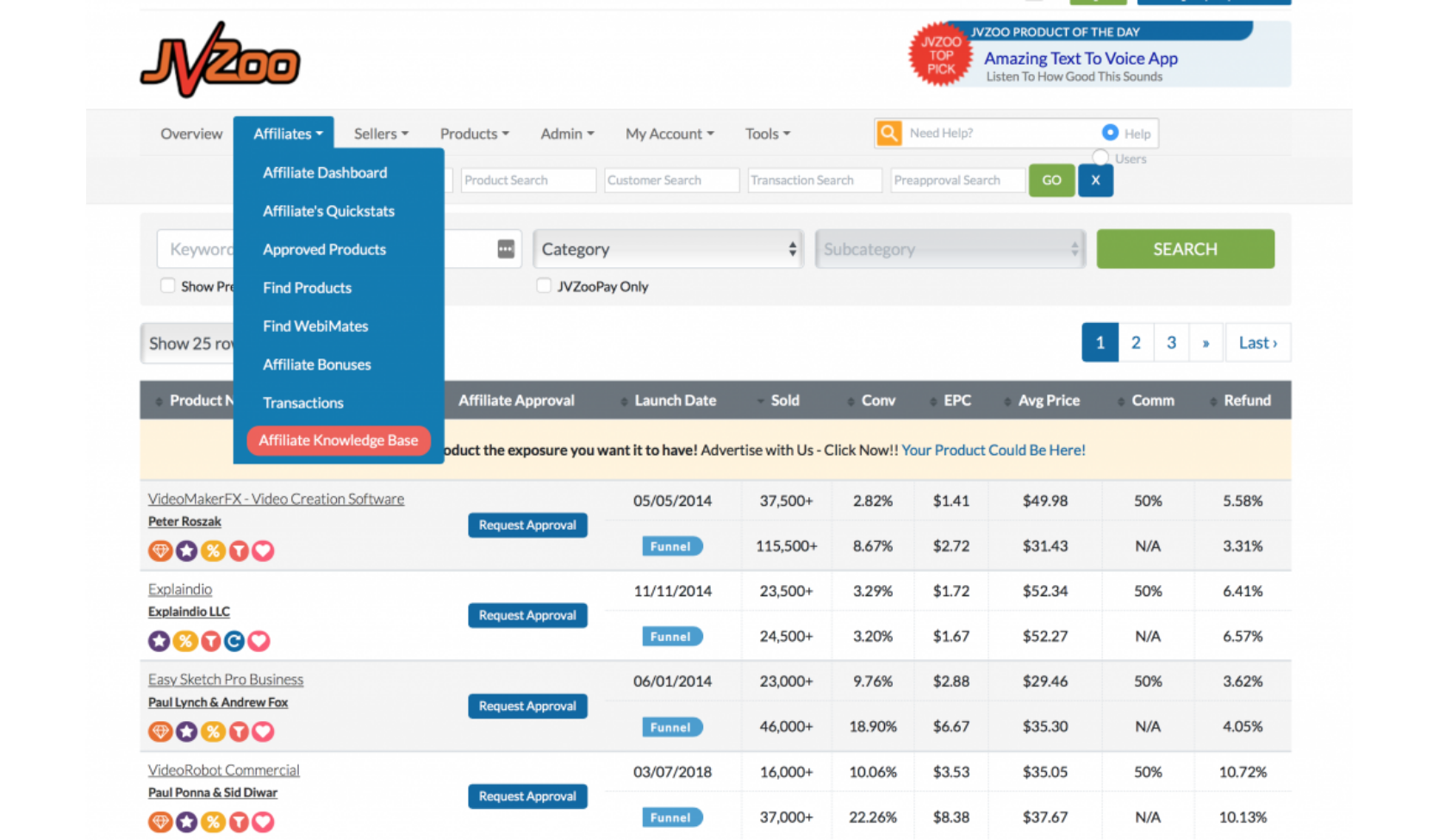Enable the JVZooPay Only checkbox
The height and width of the screenshot is (840, 1439).
pos(544,286)
